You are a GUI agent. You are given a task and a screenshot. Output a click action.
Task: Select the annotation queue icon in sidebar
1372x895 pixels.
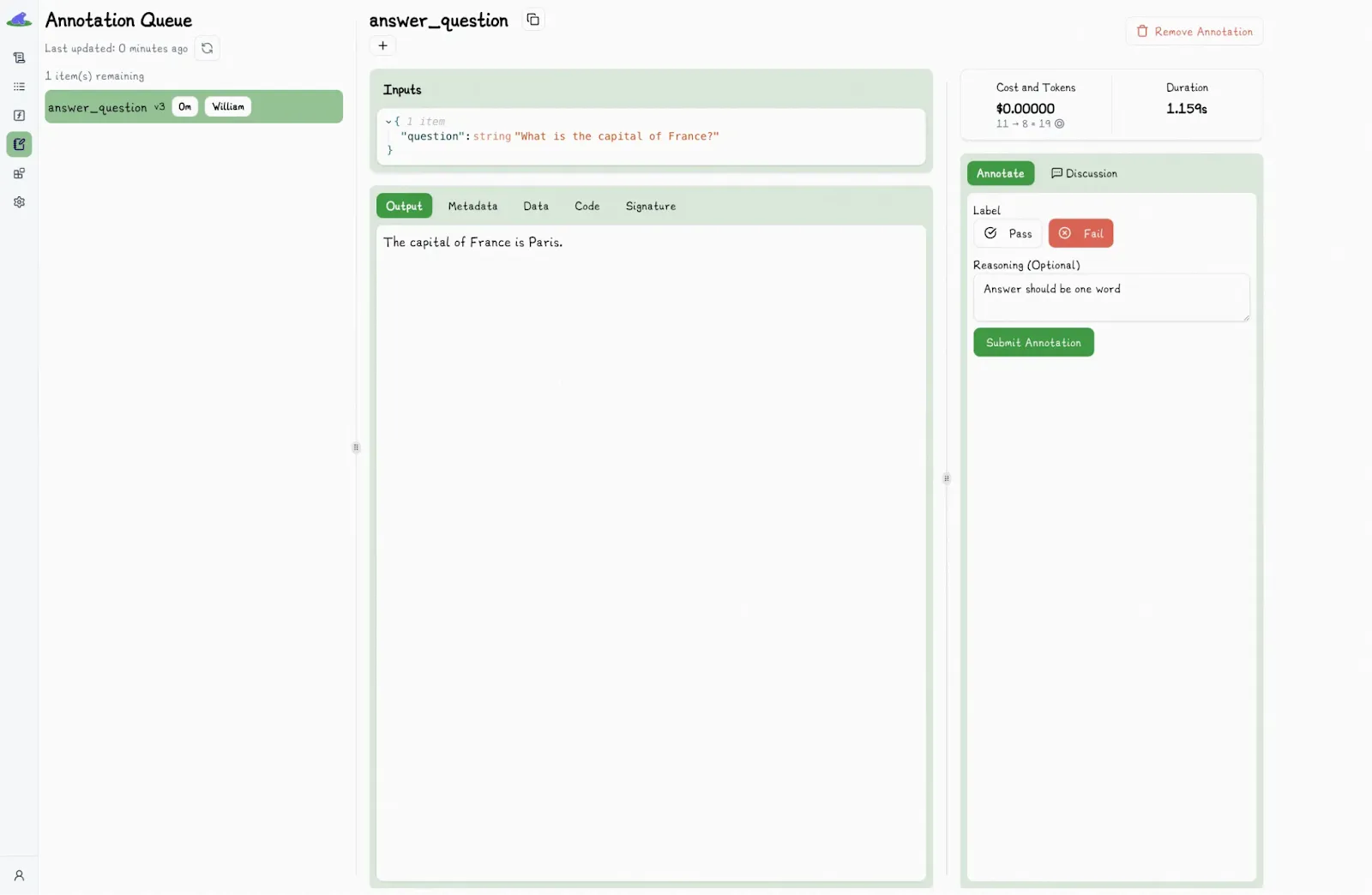[x=19, y=144]
